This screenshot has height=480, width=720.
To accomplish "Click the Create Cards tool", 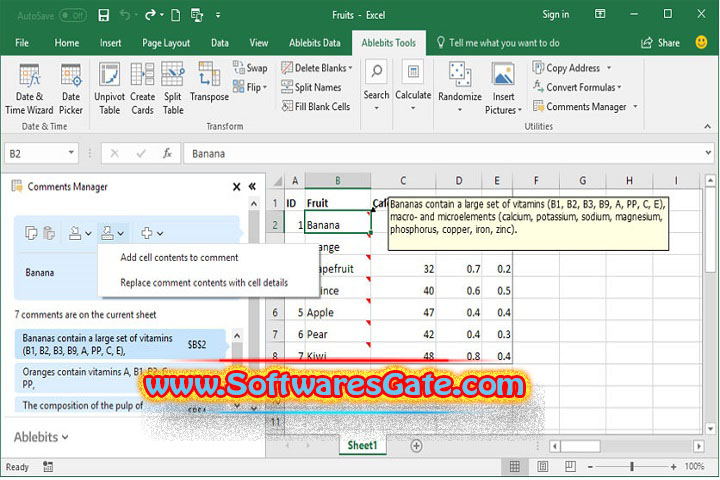I will pyautogui.click(x=142, y=89).
